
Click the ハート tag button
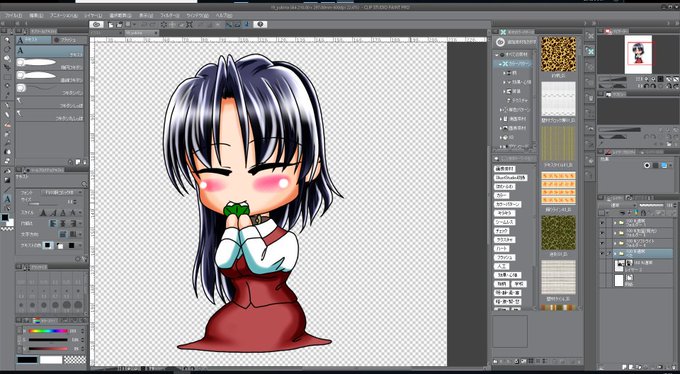(x=501, y=249)
